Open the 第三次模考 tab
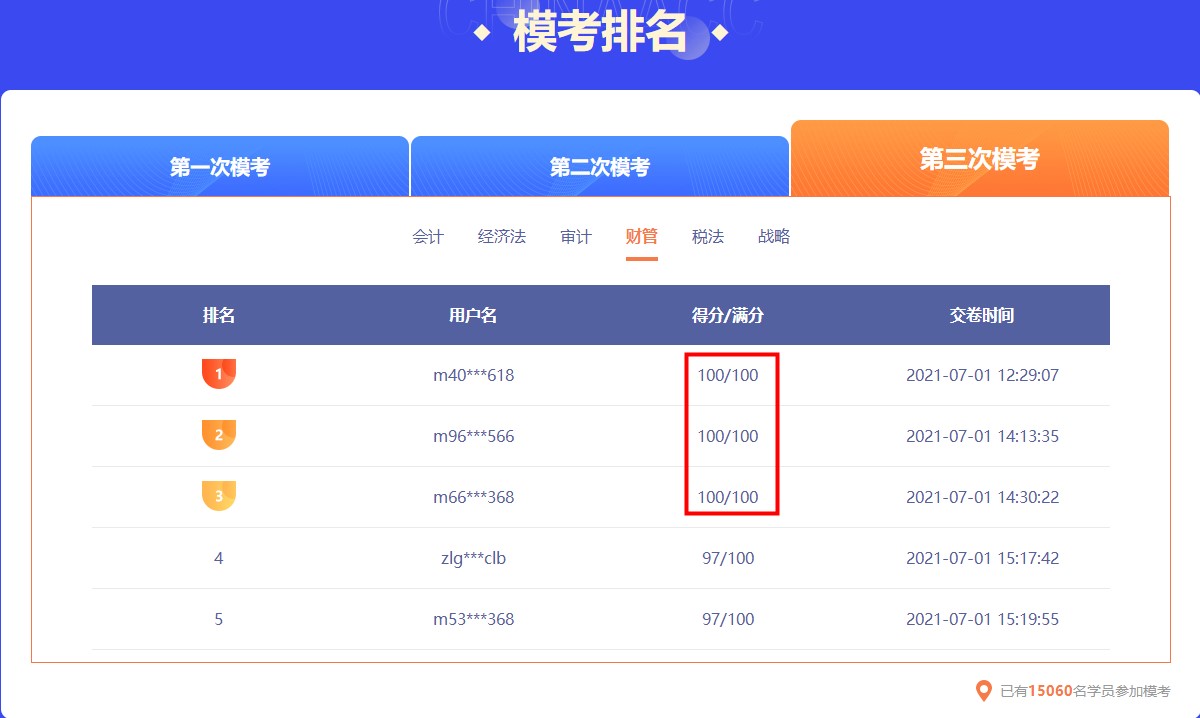The width and height of the screenshot is (1200, 718). pos(979,157)
